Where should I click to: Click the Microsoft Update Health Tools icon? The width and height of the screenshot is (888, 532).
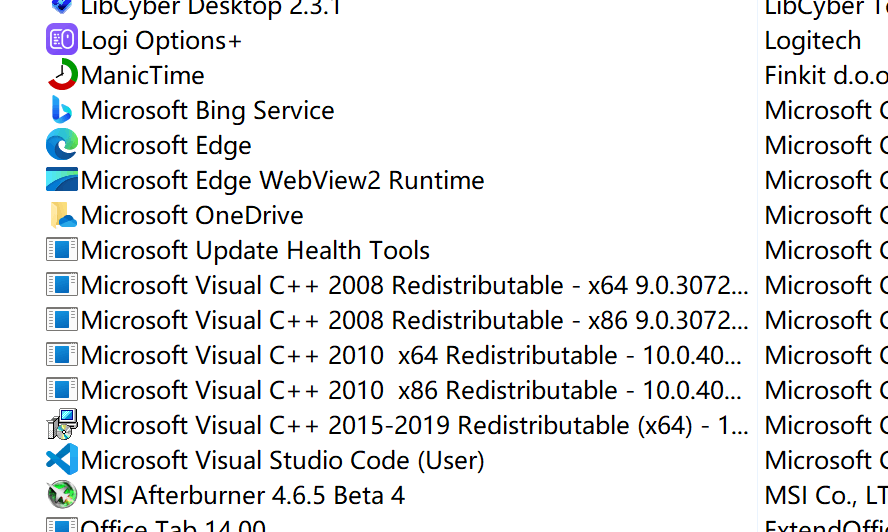click(x=62, y=250)
